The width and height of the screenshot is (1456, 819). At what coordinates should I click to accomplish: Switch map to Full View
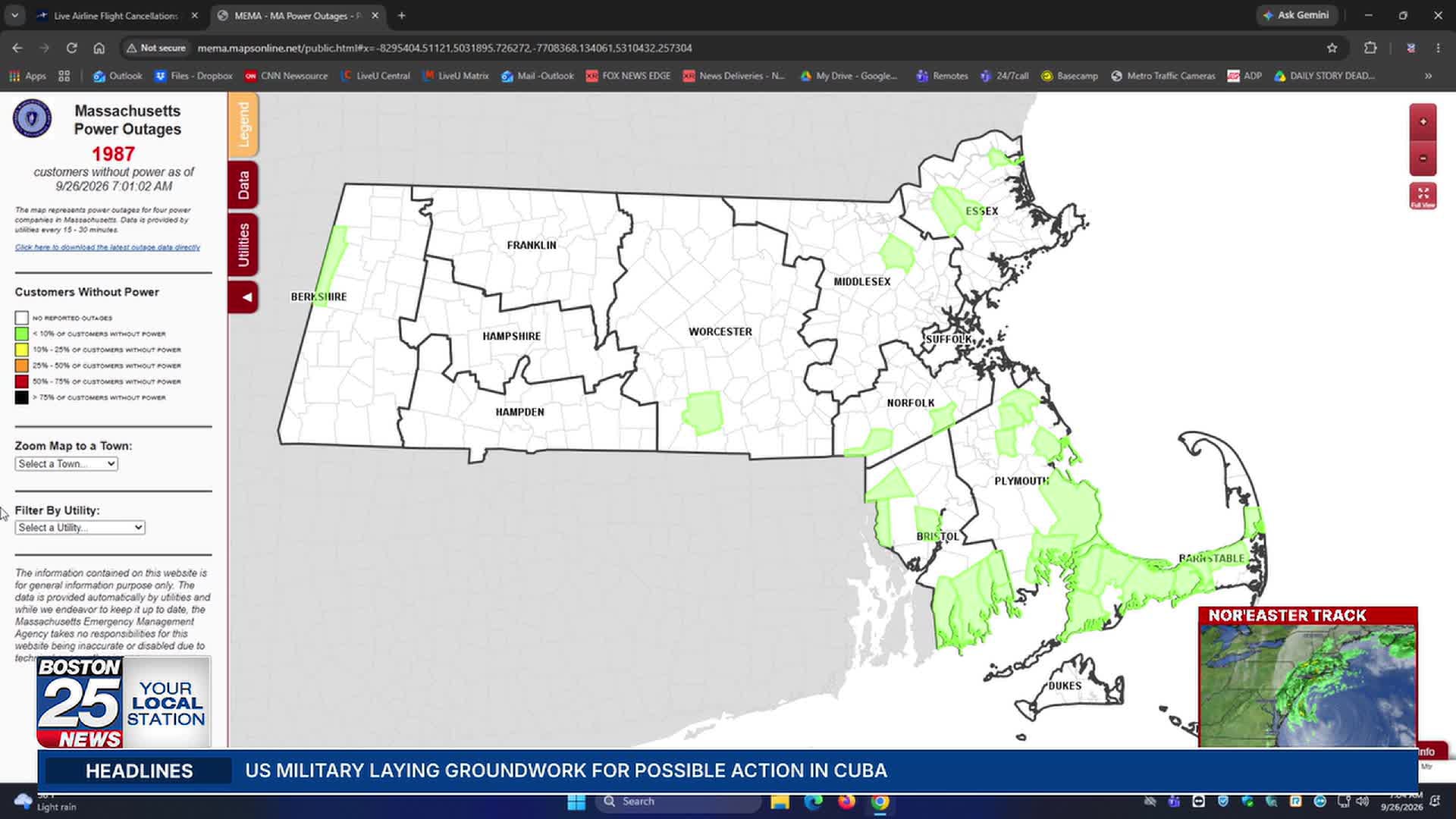coord(1423,196)
